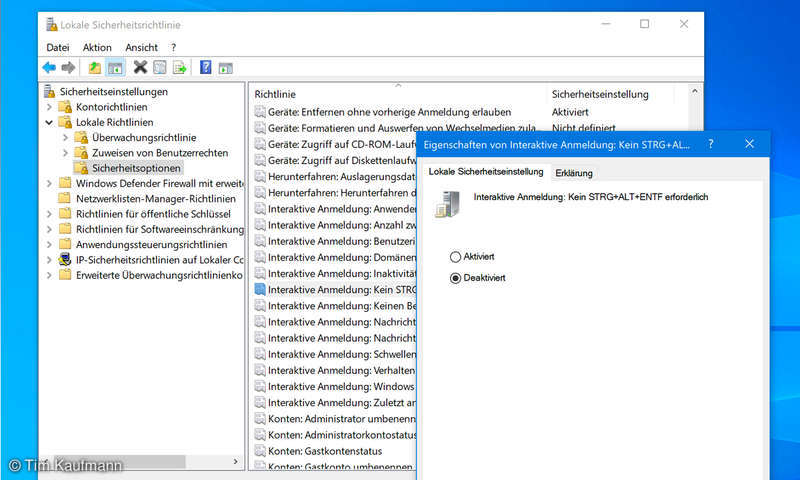Click the horizontal scrollbar of the tree pane
Image resolution: width=800 pixels, height=480 pixels.
pos(140,462)
